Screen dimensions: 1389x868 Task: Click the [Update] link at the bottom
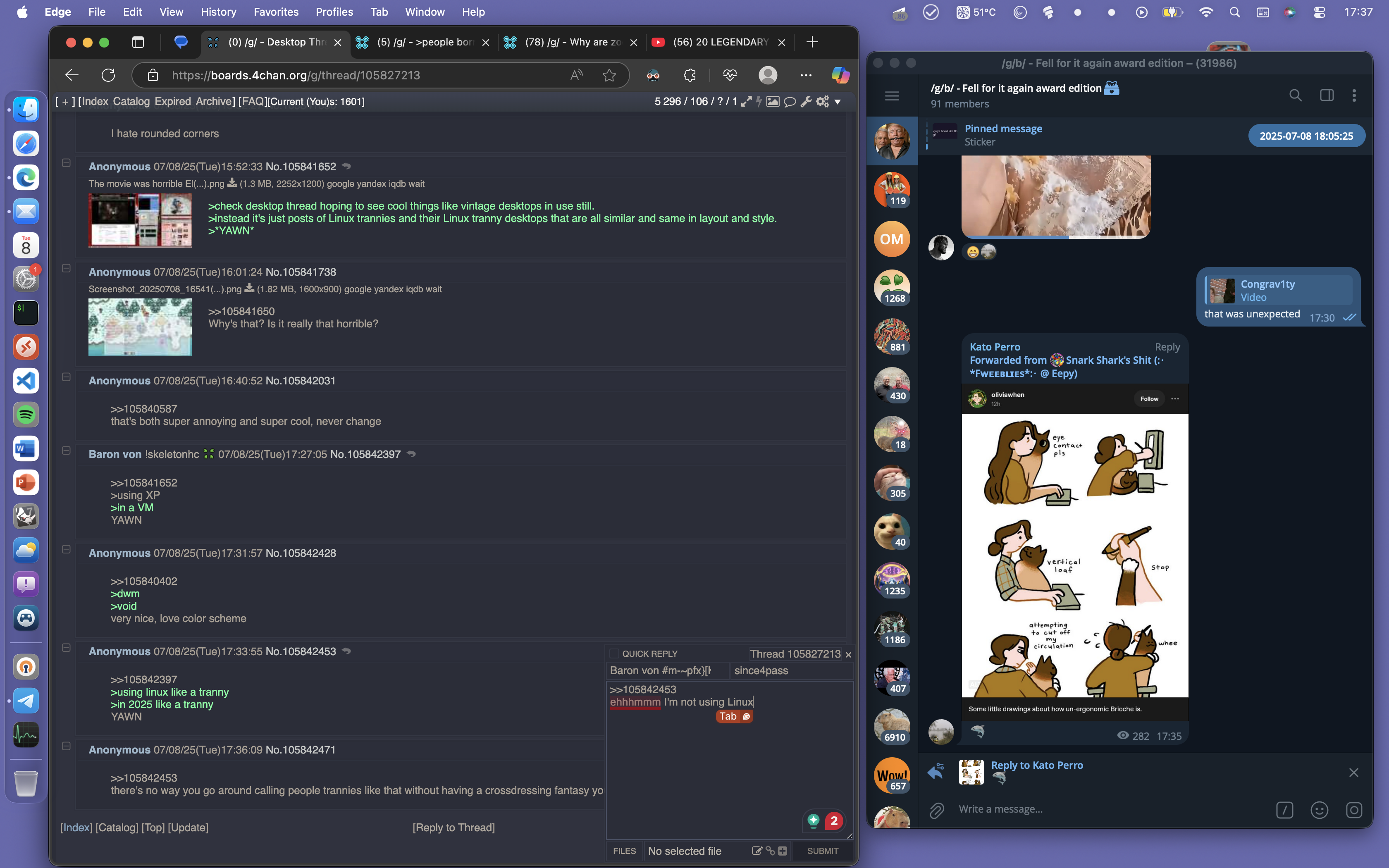click(x=188, y=827)
